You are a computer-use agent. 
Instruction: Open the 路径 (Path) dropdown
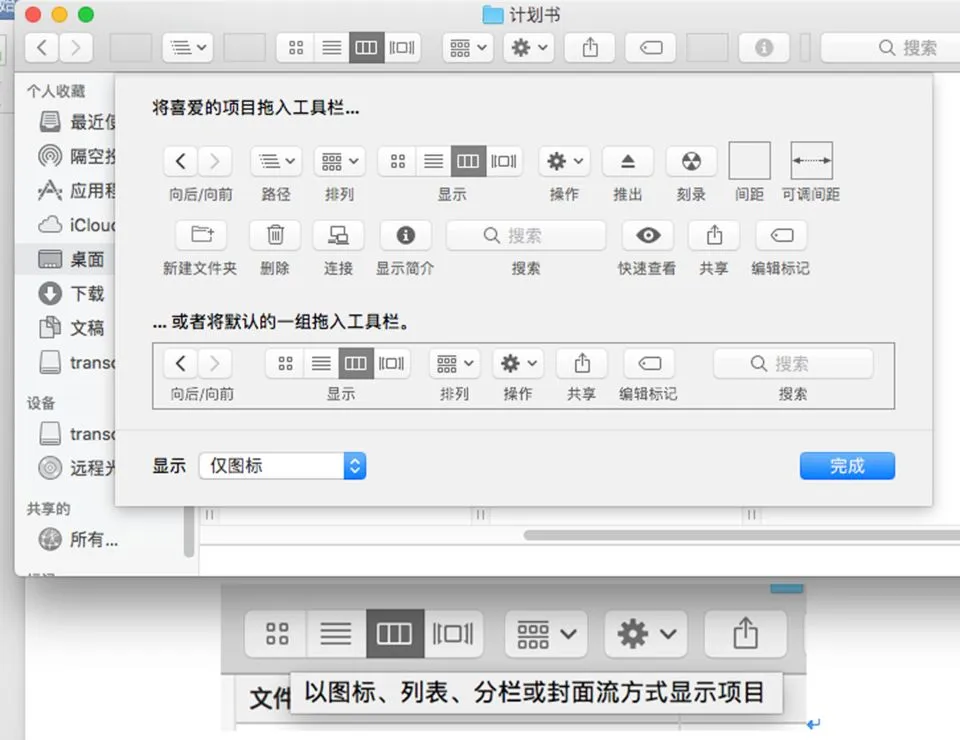(275, 161)
